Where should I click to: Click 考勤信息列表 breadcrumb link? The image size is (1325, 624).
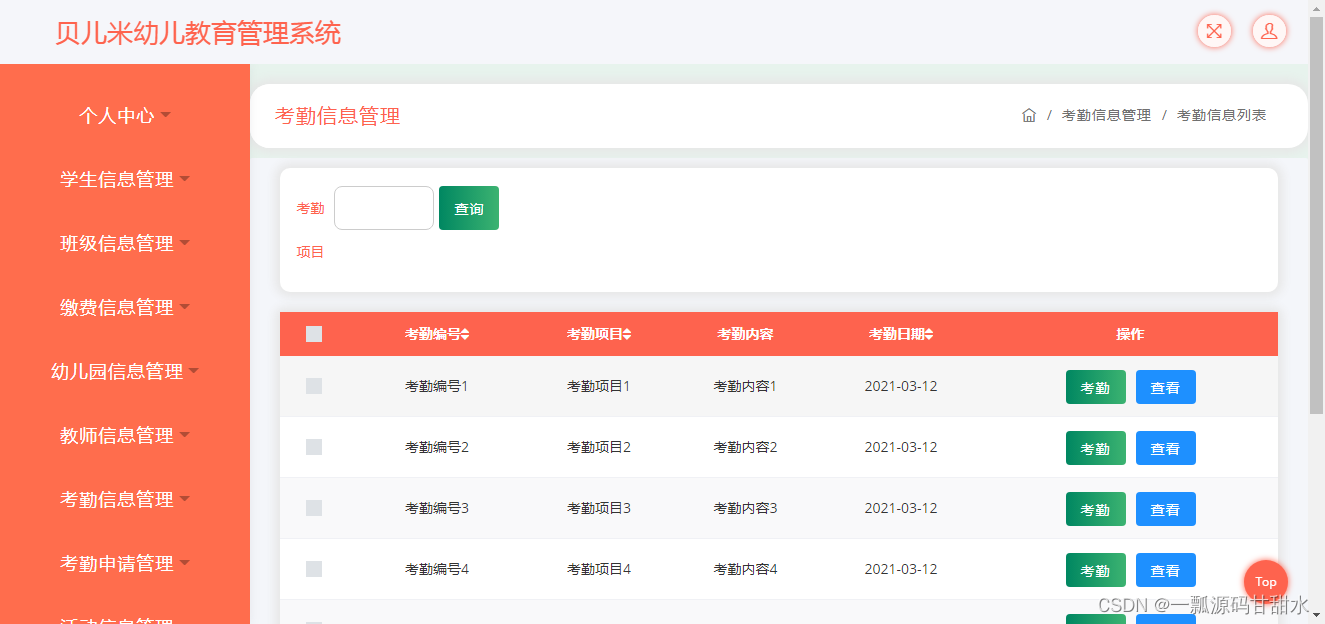coord(1221,115)
